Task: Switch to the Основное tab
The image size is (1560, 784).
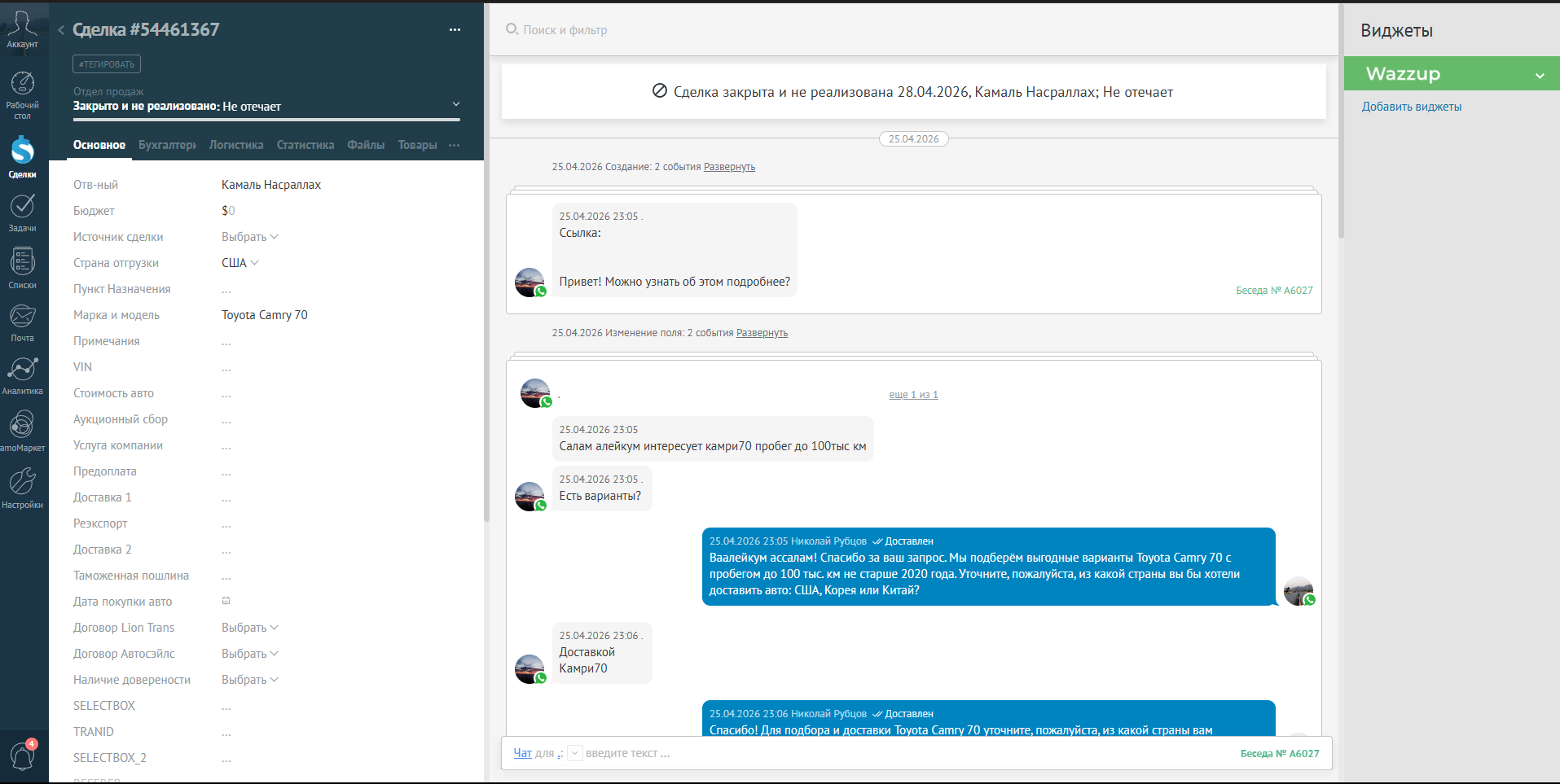Action: click(99, 145)
